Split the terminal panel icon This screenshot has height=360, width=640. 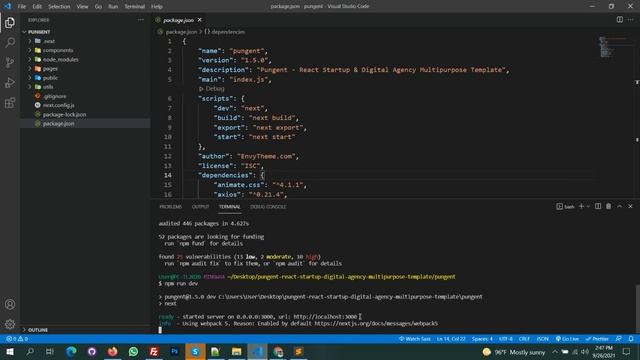(598, 207)
